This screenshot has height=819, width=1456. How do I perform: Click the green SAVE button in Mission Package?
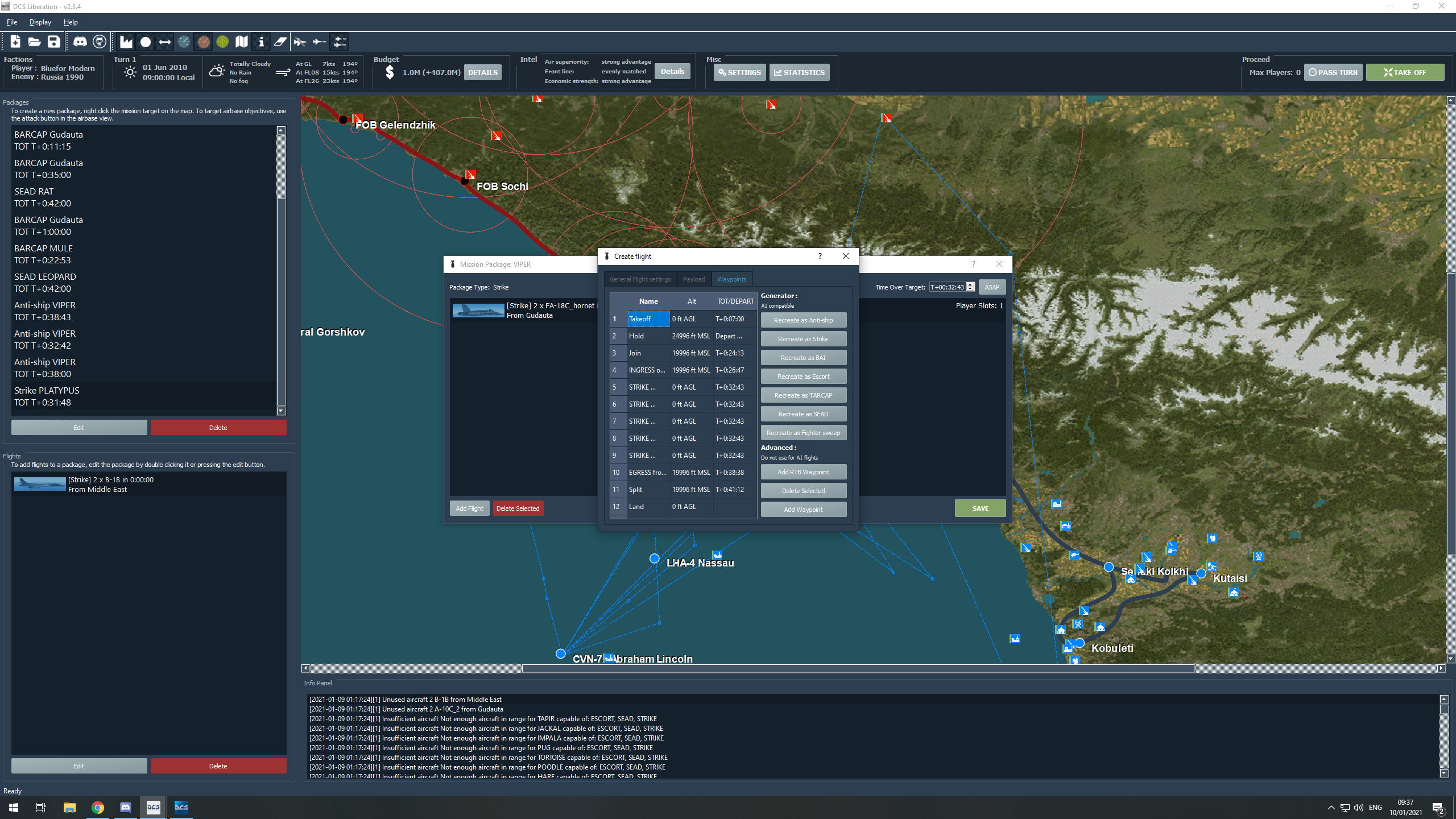980,508
